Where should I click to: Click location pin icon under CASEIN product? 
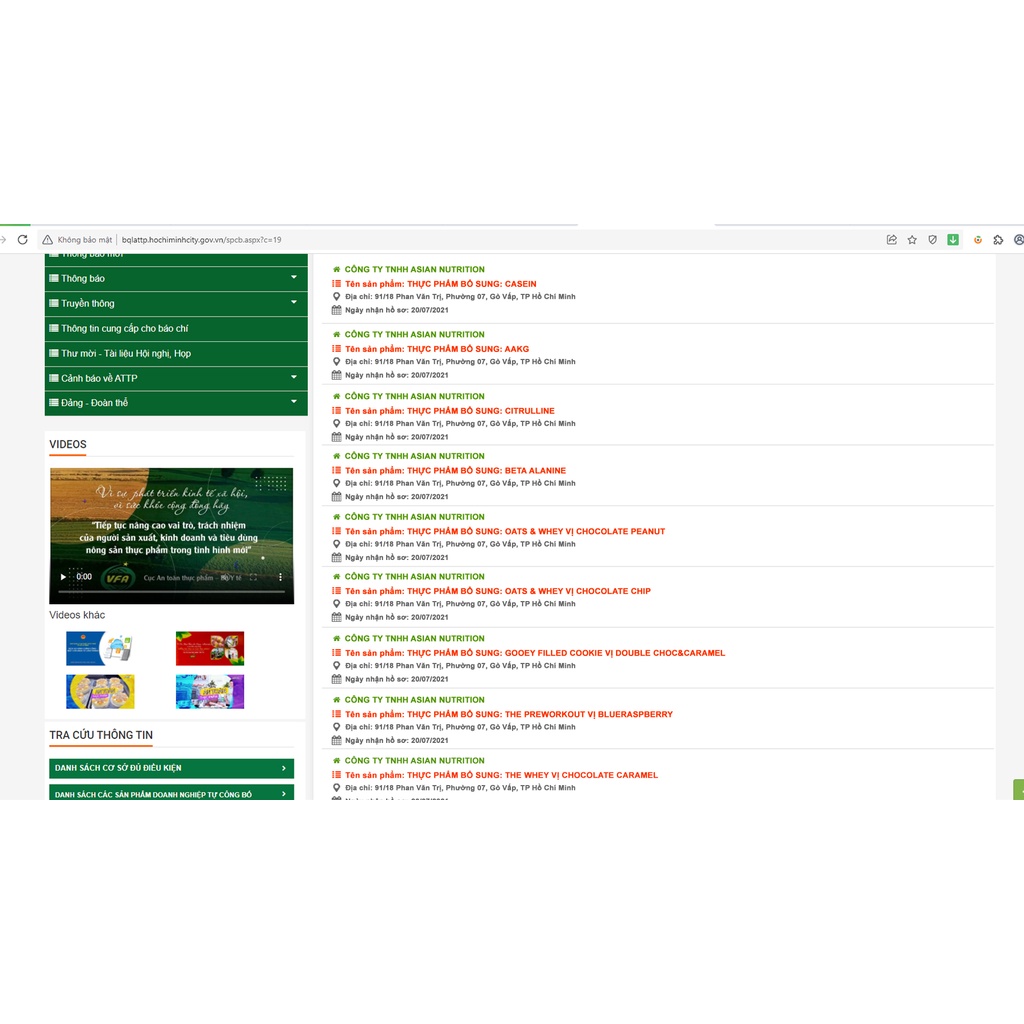pos(336,296)
